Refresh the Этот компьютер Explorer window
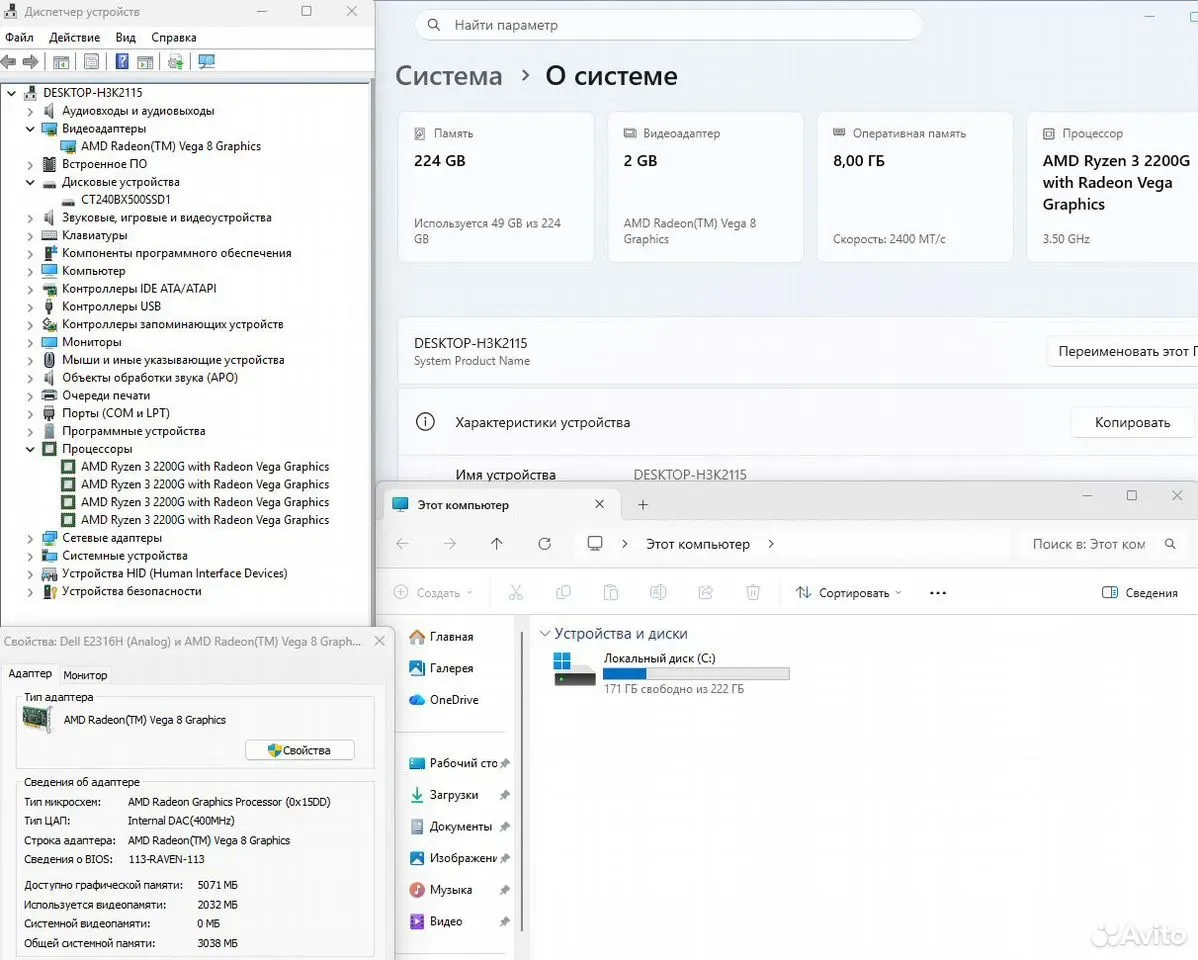Viewport: 1198px width, 960px height. pos(545,543)
